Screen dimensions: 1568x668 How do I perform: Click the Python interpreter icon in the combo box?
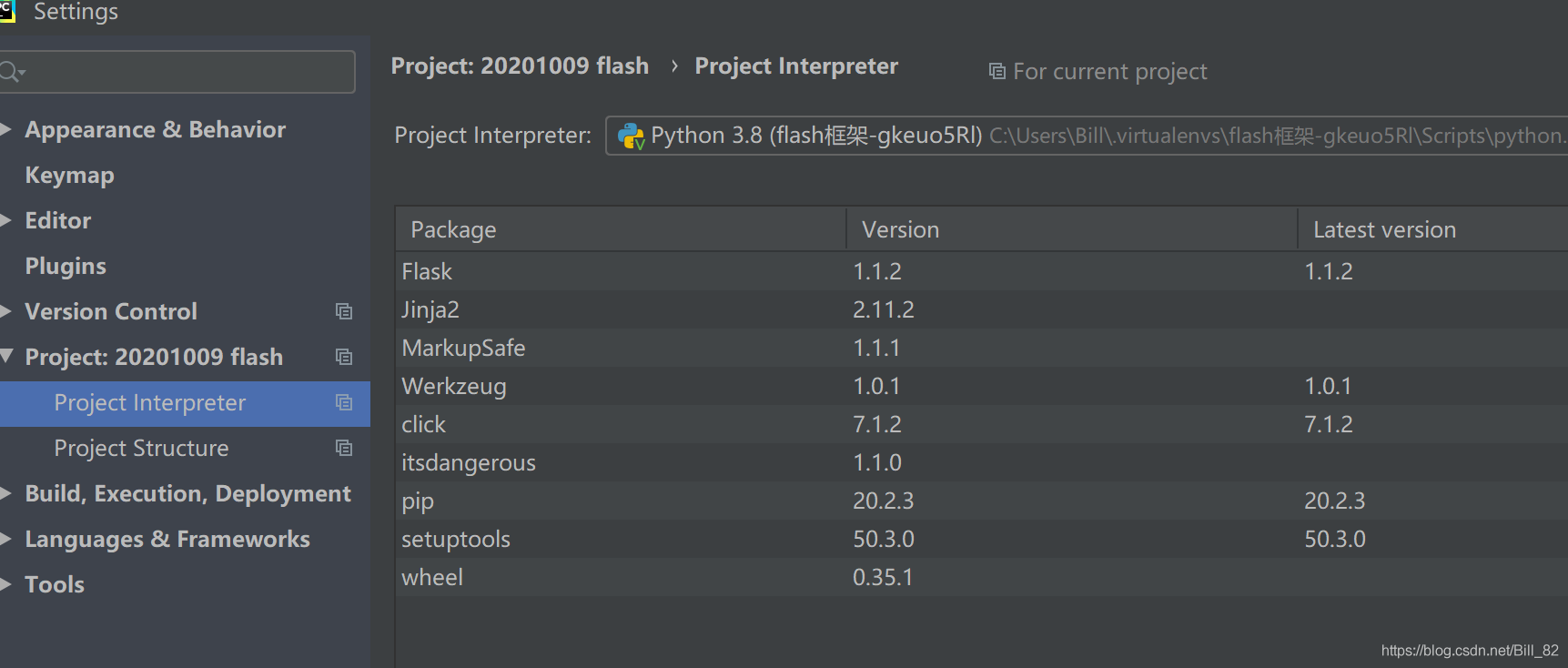pyautogui.click(x=631, y=136)
